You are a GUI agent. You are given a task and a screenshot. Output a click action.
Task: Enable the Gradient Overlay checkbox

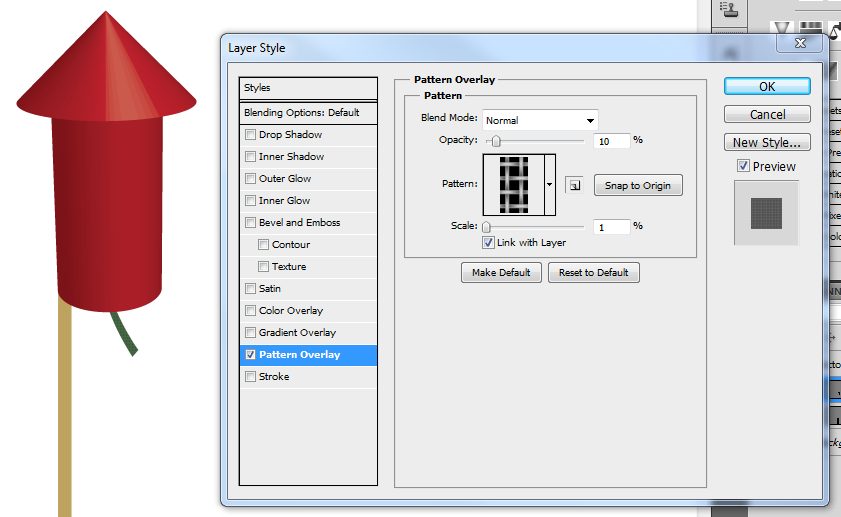point(250,332)
